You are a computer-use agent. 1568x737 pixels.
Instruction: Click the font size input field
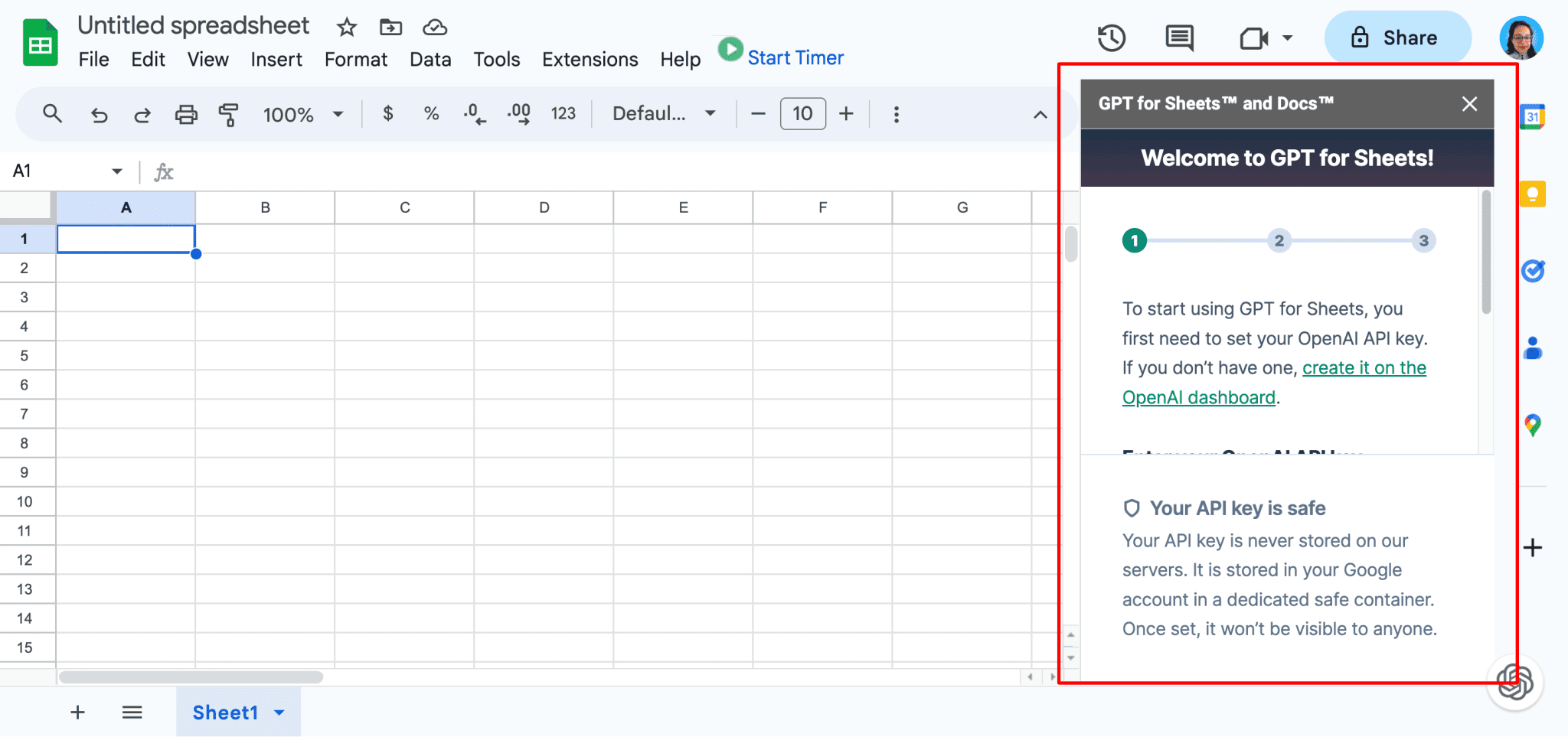[802, 114]
